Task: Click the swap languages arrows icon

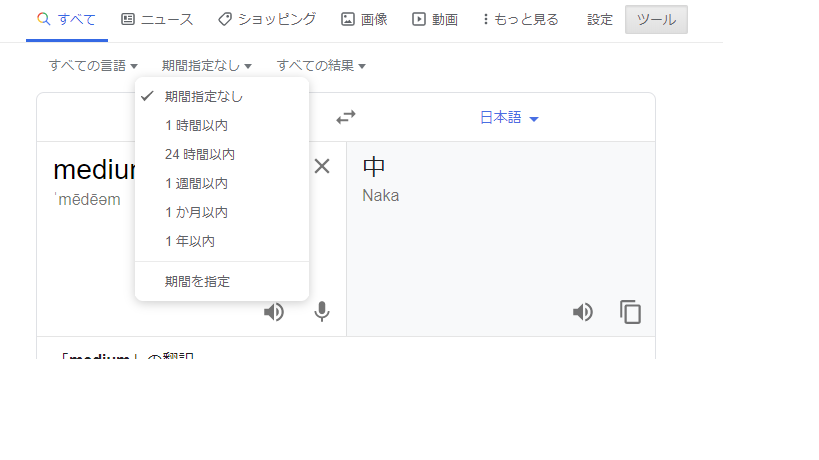Action: [346, 117]
